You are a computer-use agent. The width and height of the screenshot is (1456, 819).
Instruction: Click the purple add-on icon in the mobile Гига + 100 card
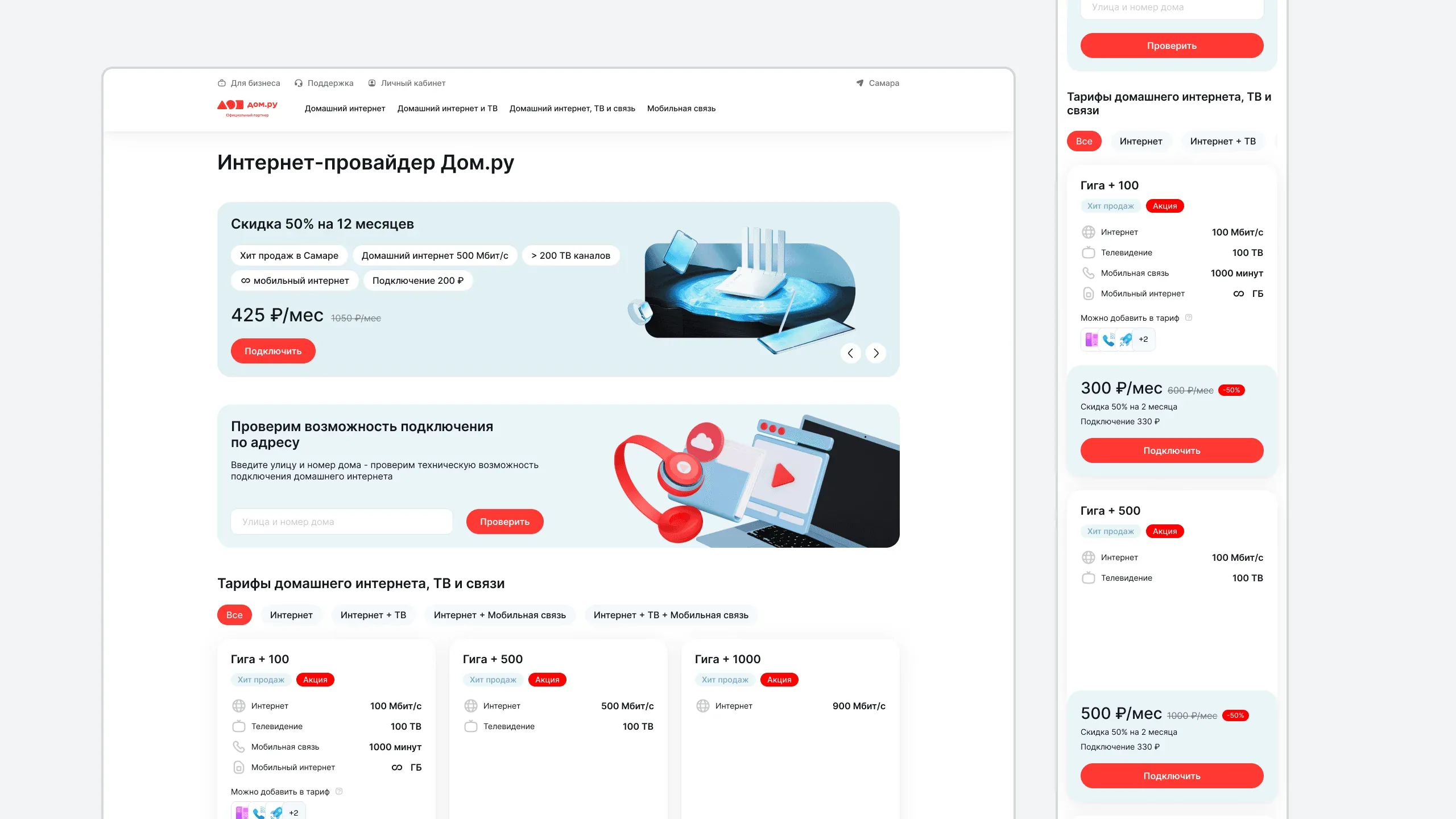pyautogui.click(x=1091, y=340)
